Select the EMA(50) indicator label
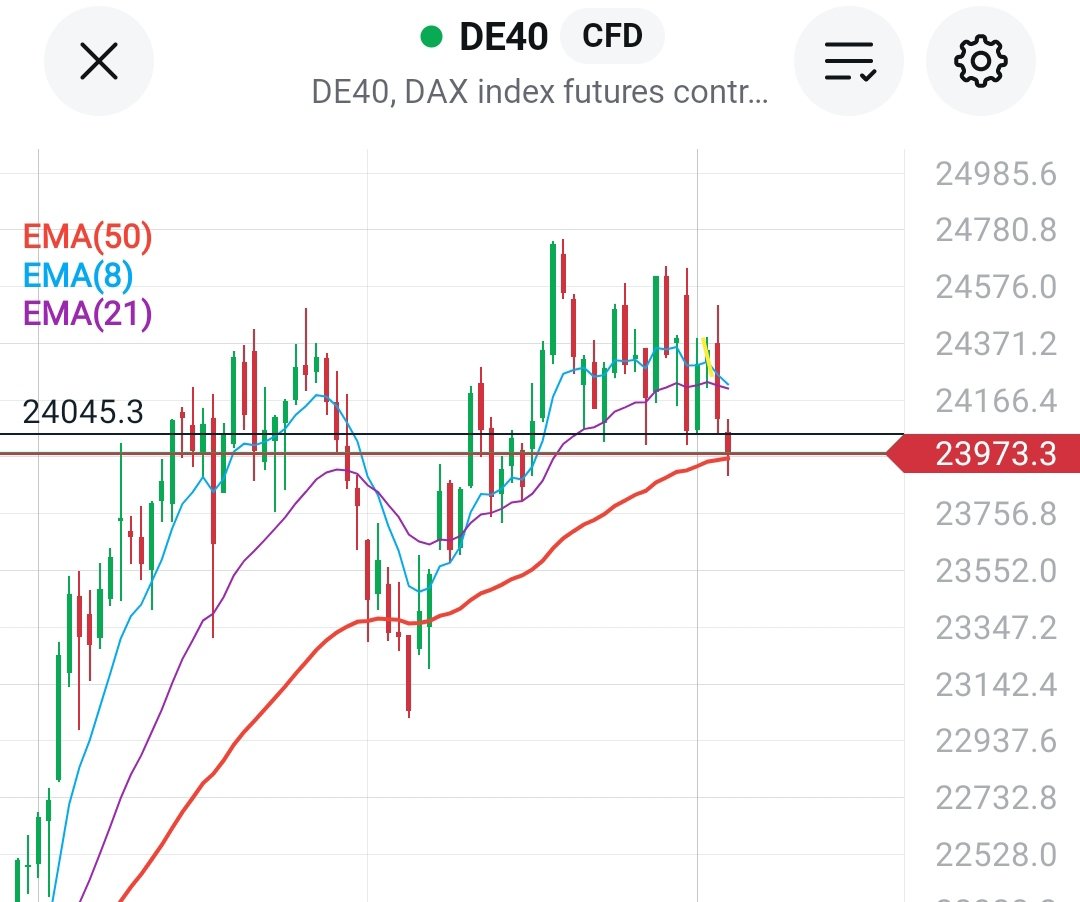Screen dimensions: 1080x902 click(87, 236)
